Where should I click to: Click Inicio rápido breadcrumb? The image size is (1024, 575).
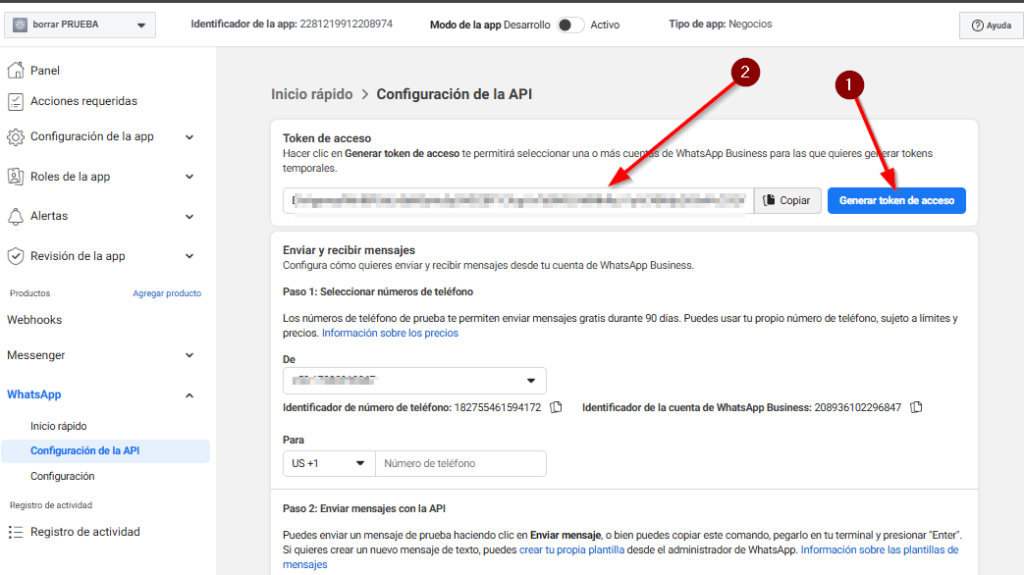[312, 94]
